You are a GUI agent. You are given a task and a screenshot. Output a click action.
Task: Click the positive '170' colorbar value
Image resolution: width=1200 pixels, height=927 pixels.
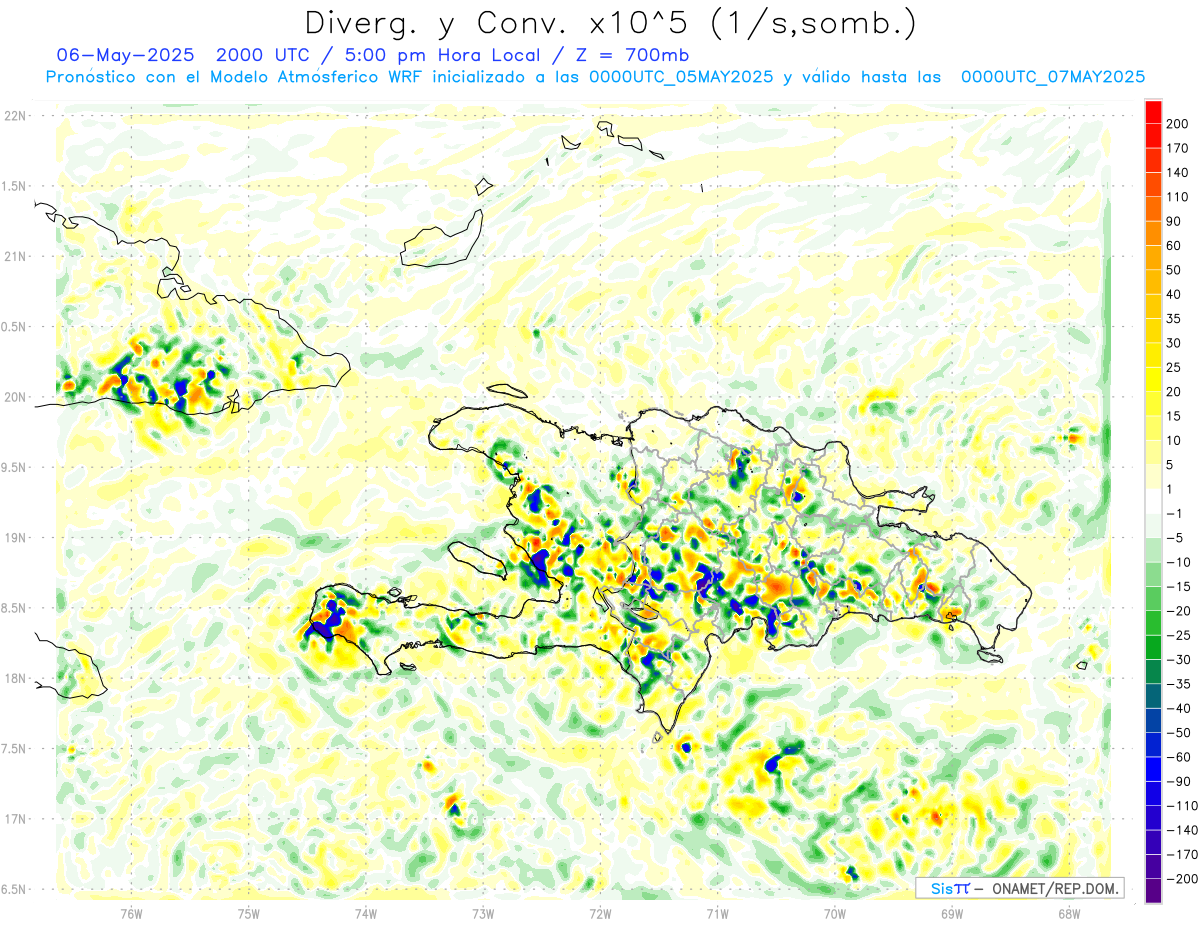1178,148
